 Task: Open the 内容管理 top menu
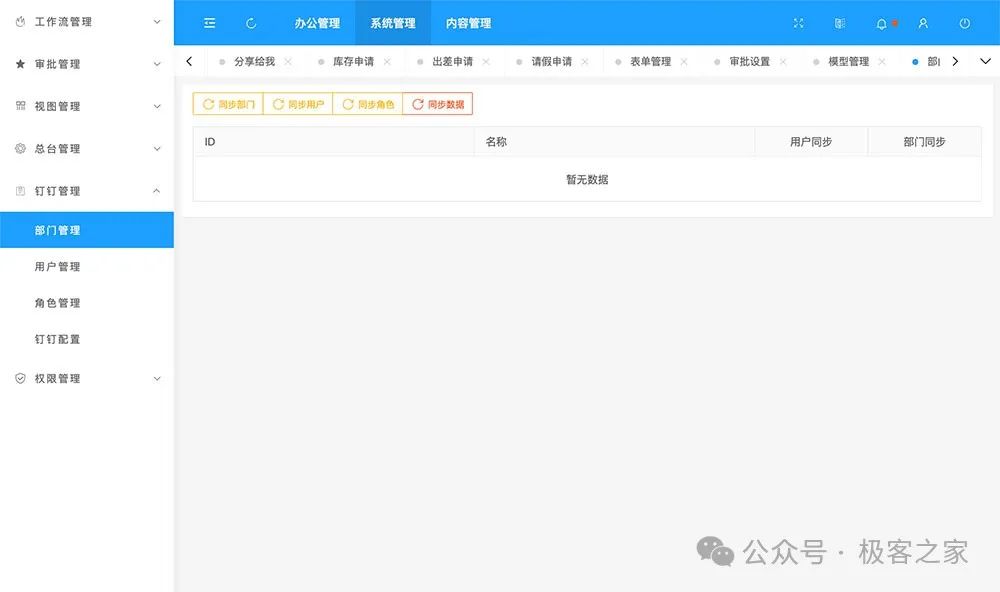pos(468,23)
